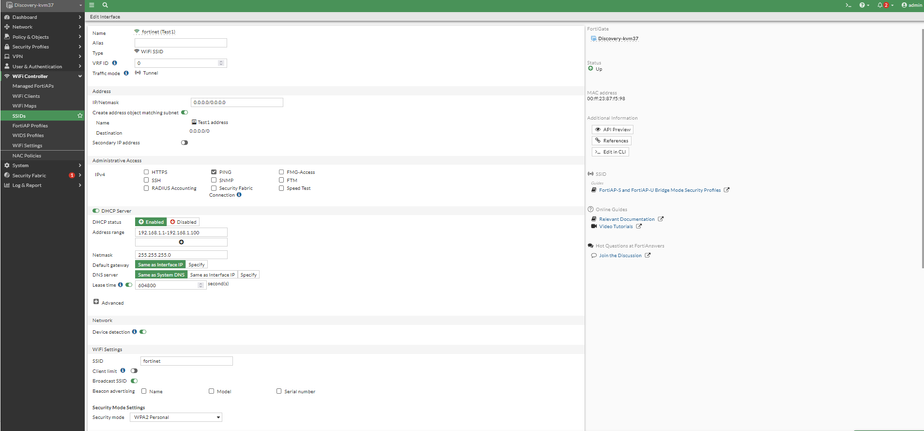Image resolution: width=924 pixels, height=431 pixels.
Task: Uncheck the PING administrative access box
Action: click(x=214, y=172)
